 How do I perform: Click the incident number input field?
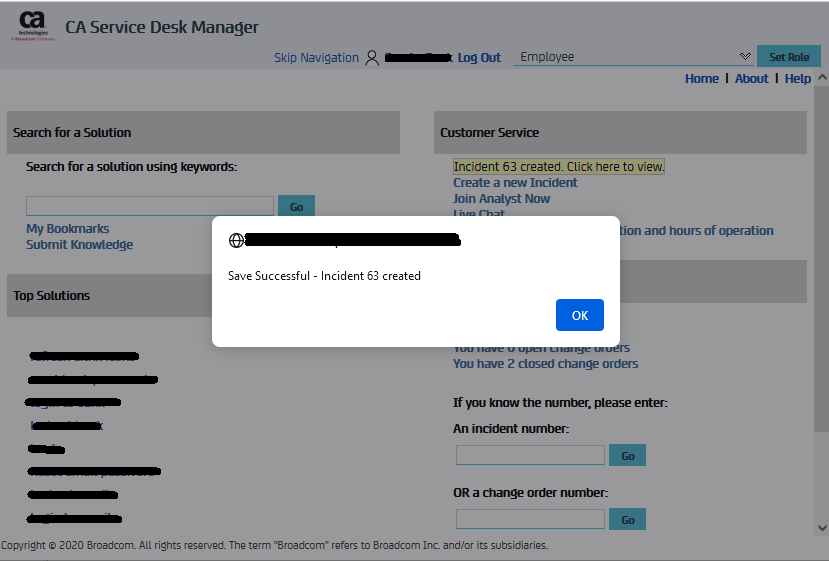(x=530, y=455)
